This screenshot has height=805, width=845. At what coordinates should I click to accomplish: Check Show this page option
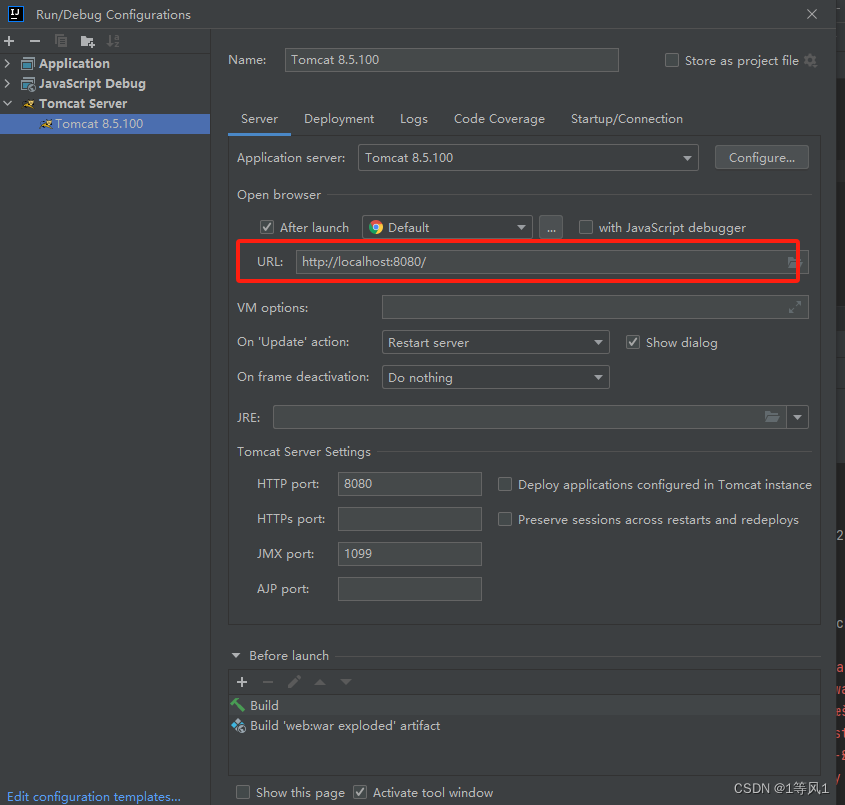243,792
